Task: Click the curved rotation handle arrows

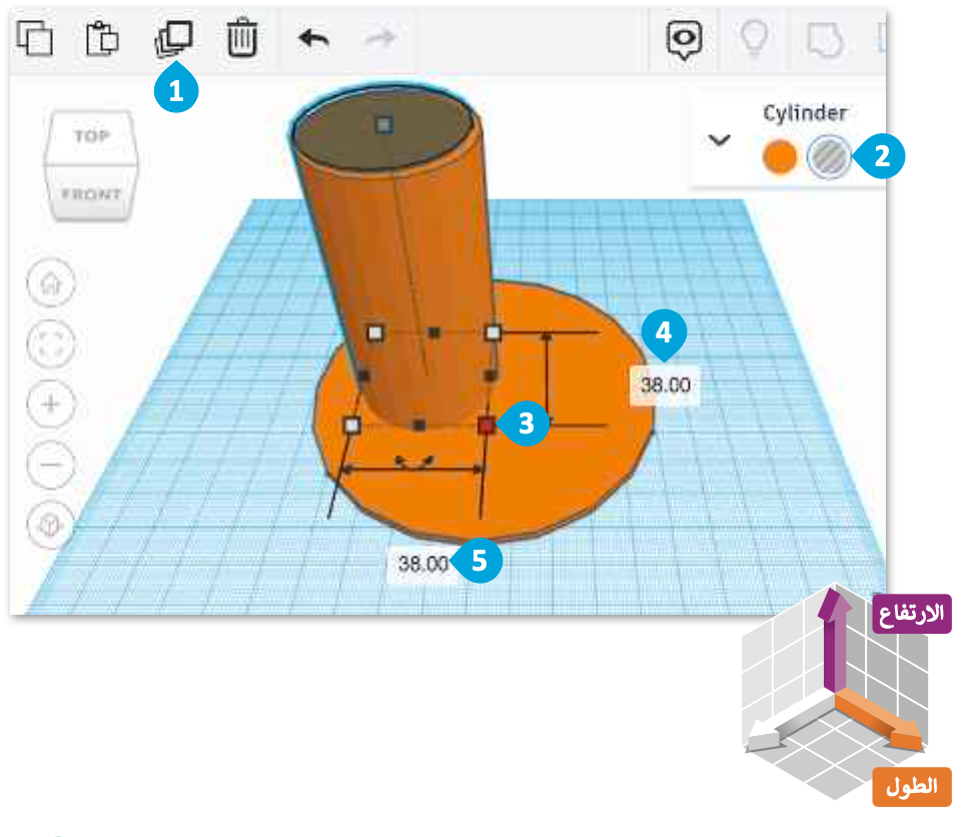Action: pos(414,461)
